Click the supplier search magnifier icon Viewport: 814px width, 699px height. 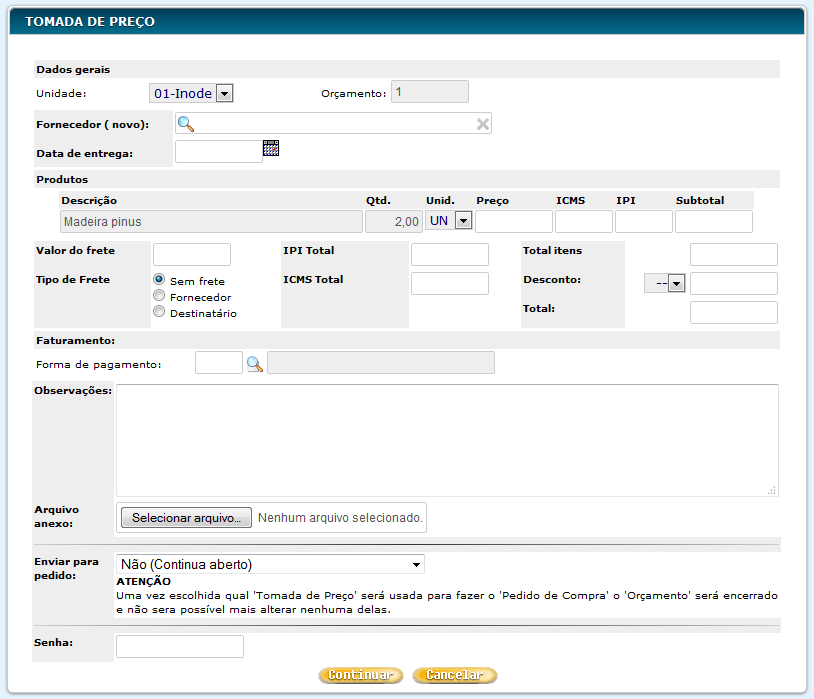tap(185, 123)
